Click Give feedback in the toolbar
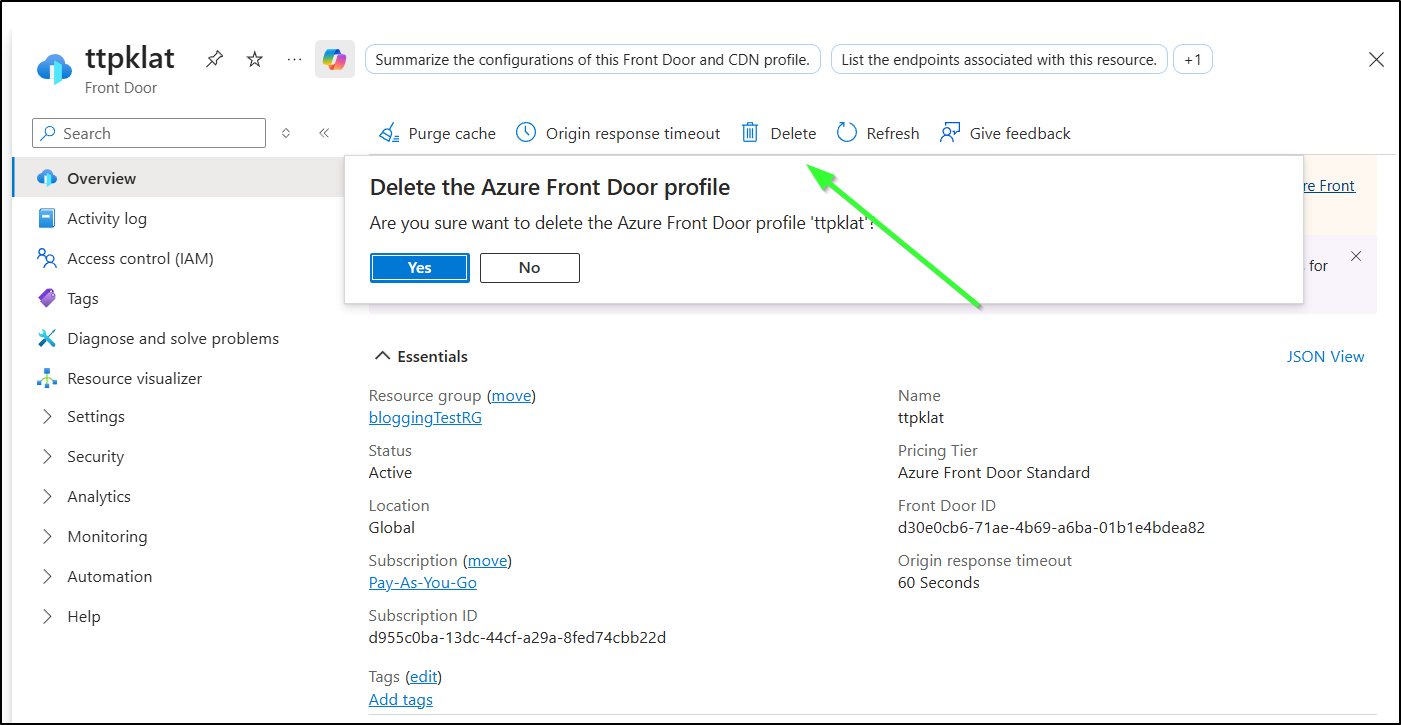The height and width of the screenshot is (725, 1401). [1005, 134]
